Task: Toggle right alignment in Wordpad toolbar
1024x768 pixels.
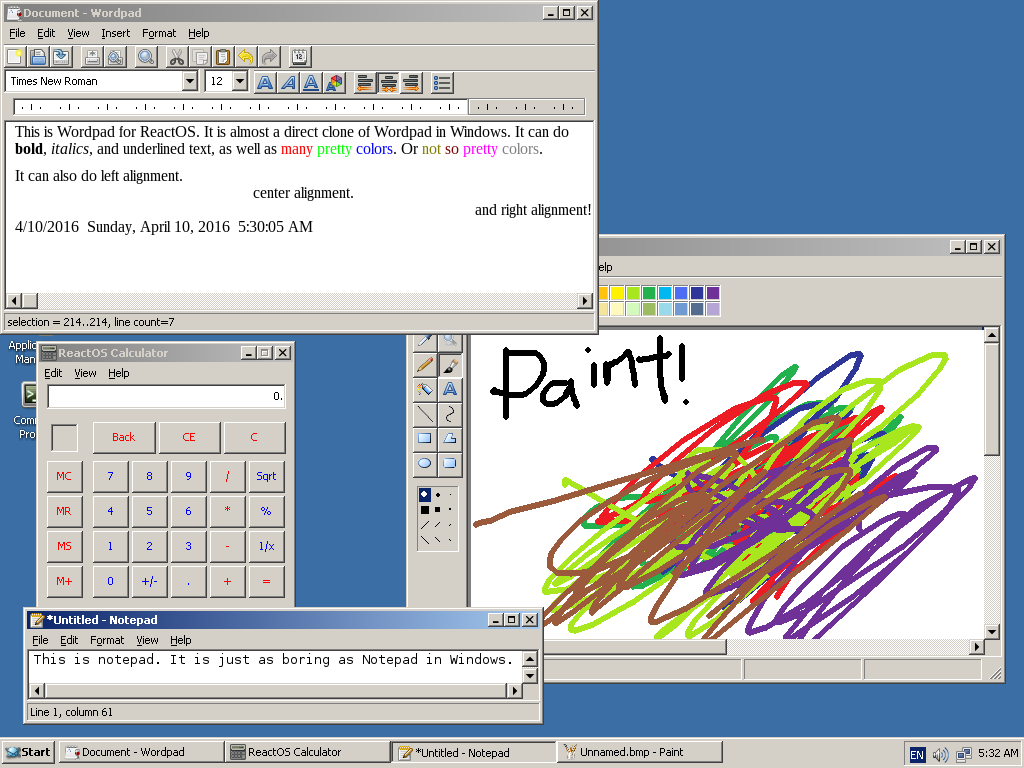Action: (411, 83)
